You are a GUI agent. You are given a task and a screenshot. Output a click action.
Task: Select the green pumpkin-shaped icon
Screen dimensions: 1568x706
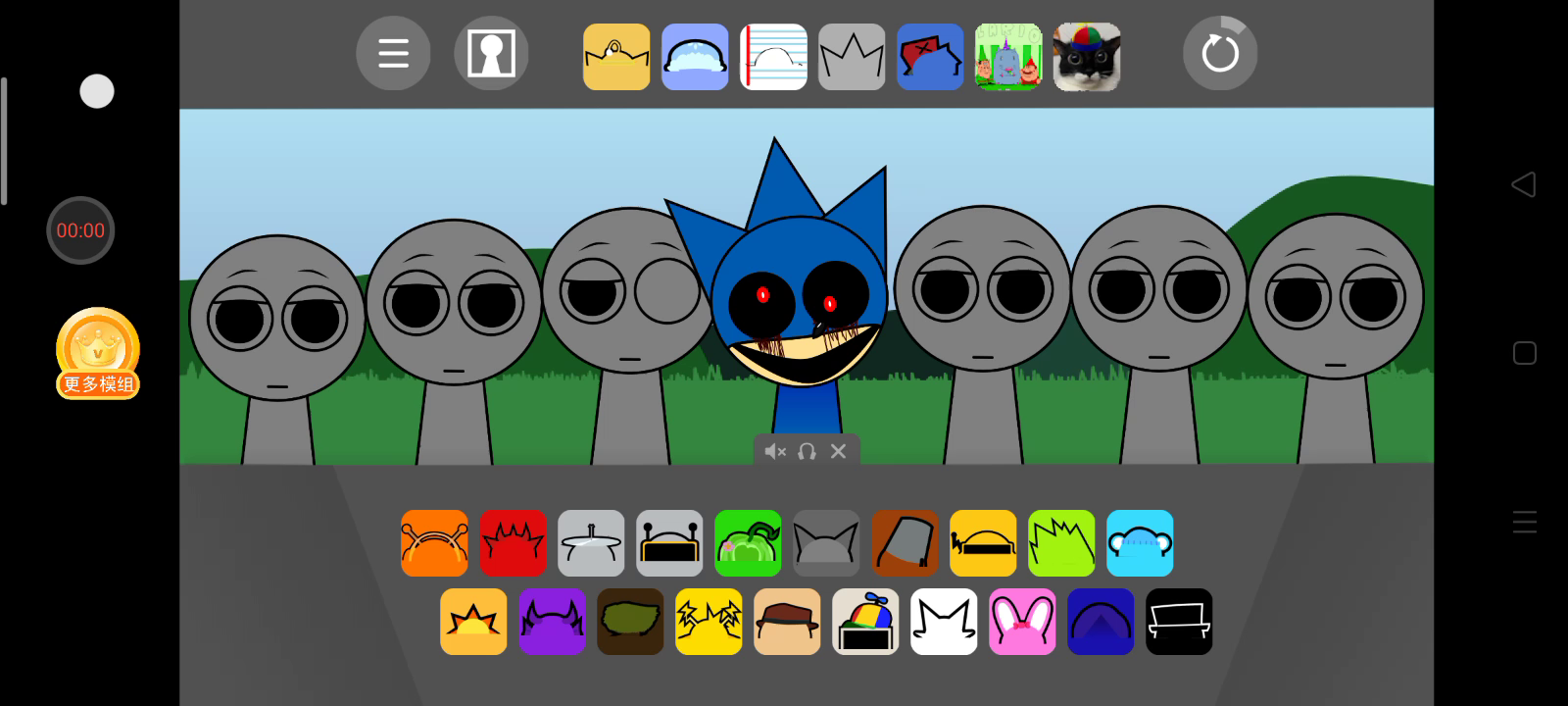pos(748,543)
